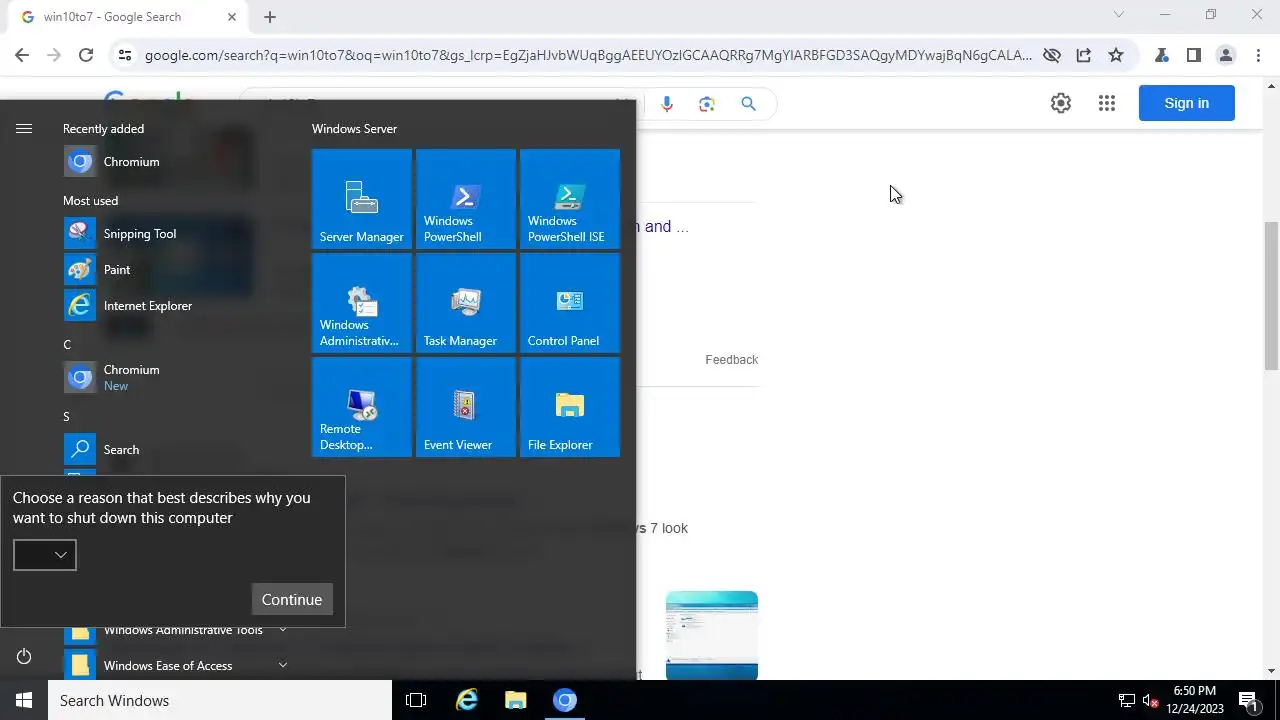The width and height of the screenshot is (1280, 720).
Task: Click the muted volume tray icon
Action: (1150, 700)
